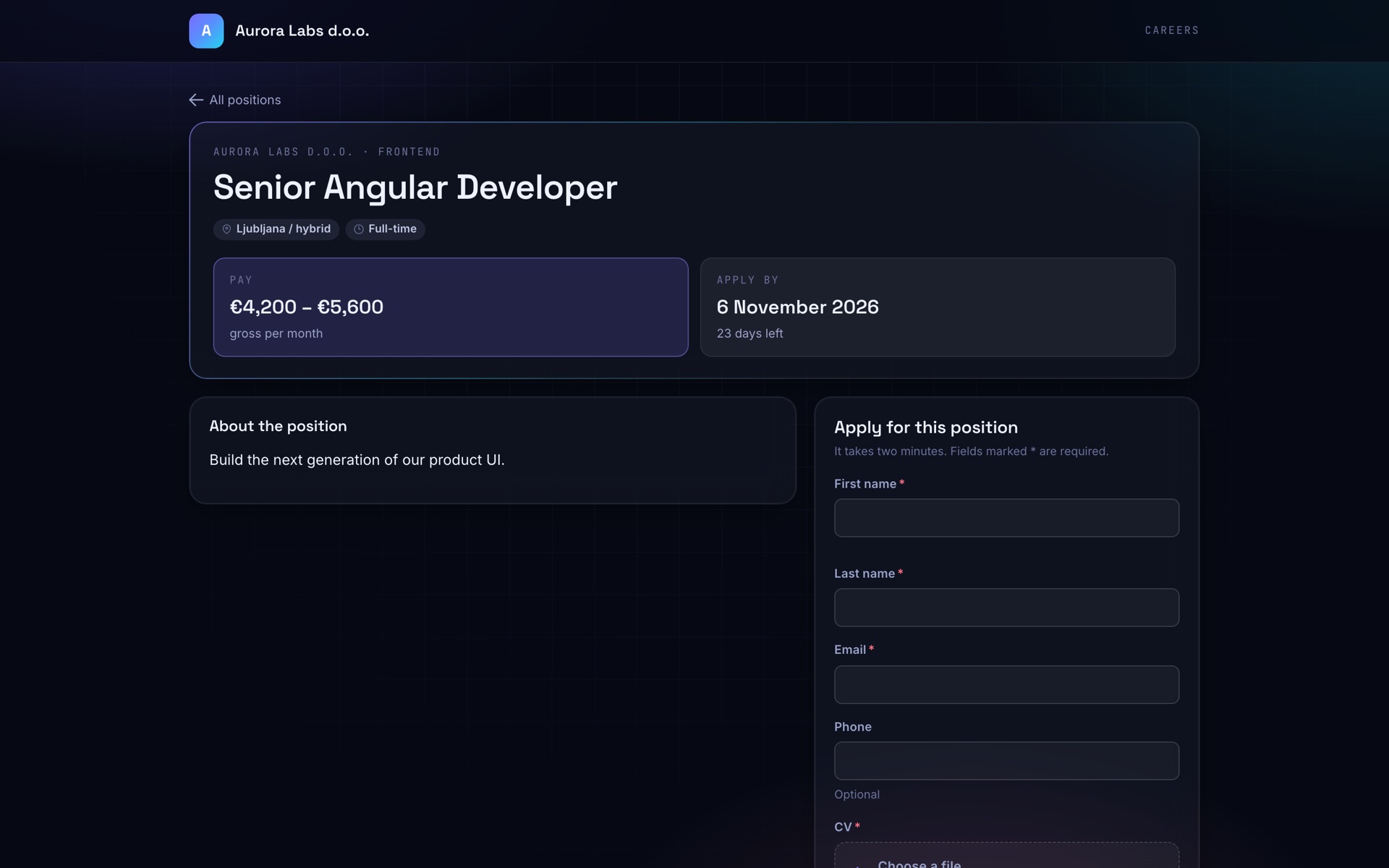
Task: Click the AURORA LABS D.O.O. · FRONTEND eyebrow text
Action: [x=327, y=152]
